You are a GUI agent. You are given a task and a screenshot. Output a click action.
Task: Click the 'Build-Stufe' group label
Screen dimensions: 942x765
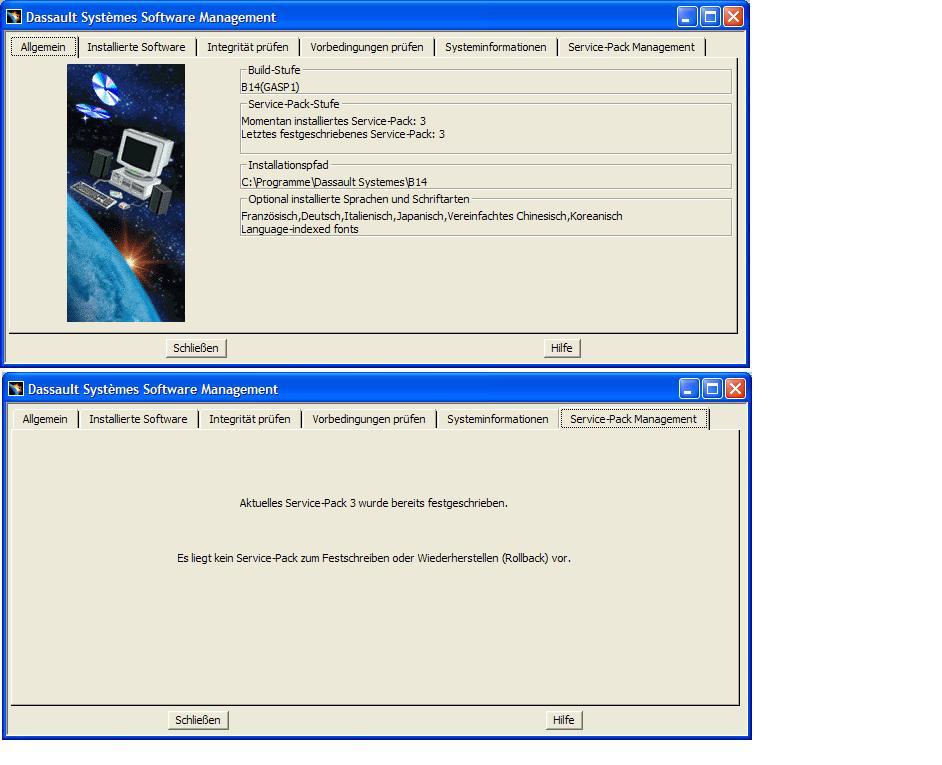tap(274, 70)
